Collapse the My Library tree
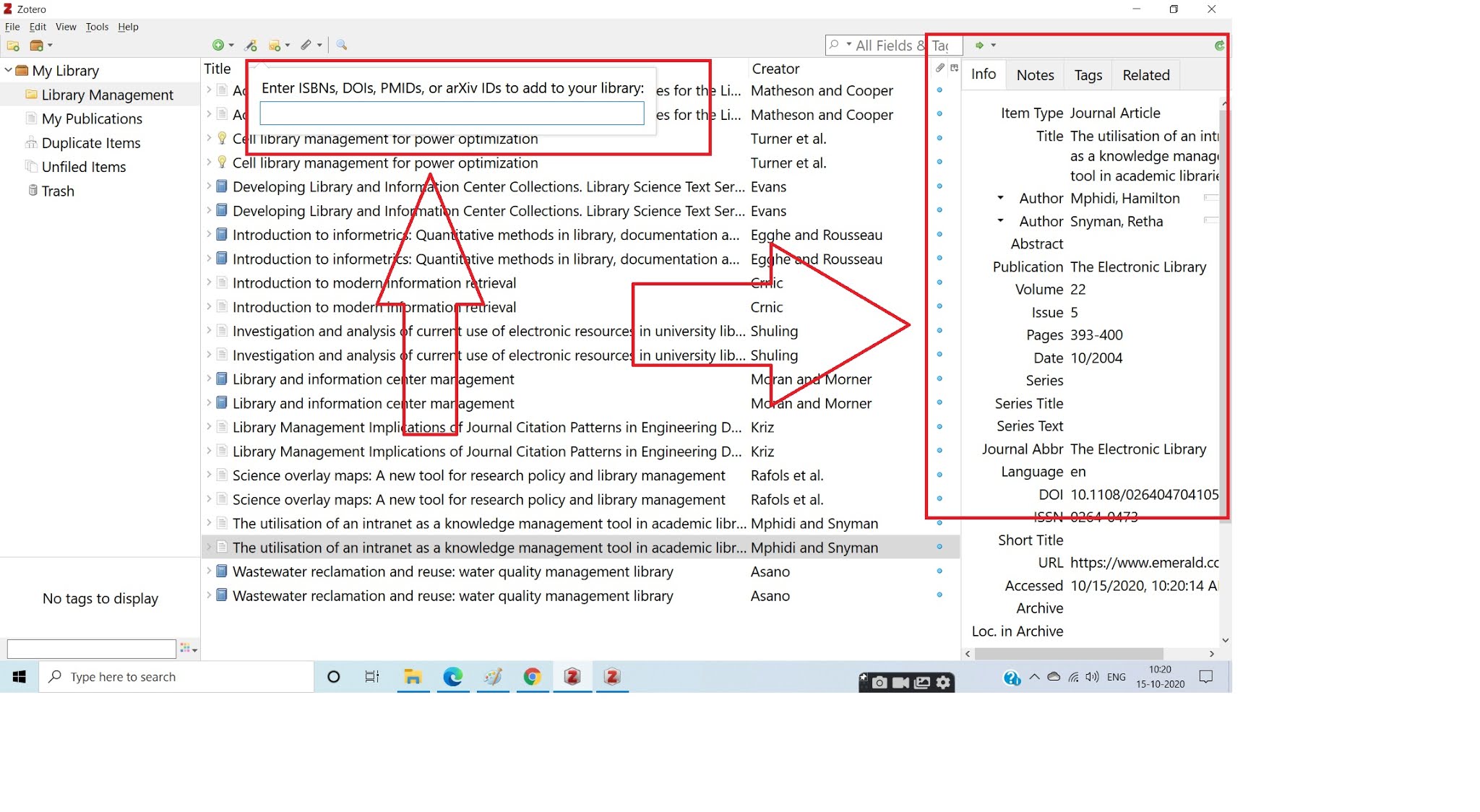The height and width of the screenshot is (812, 1480). [8, 70]
